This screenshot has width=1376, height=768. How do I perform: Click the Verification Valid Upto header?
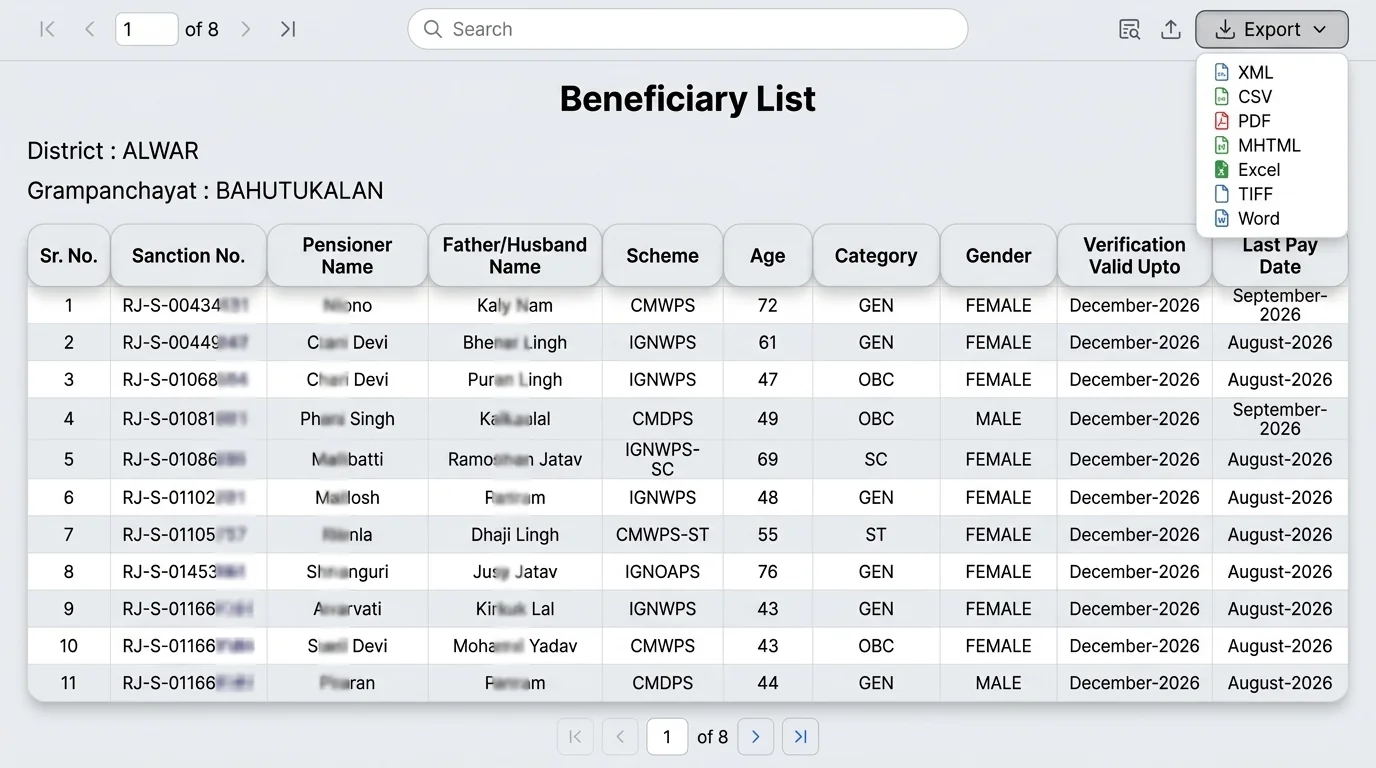pos(1134,256)
